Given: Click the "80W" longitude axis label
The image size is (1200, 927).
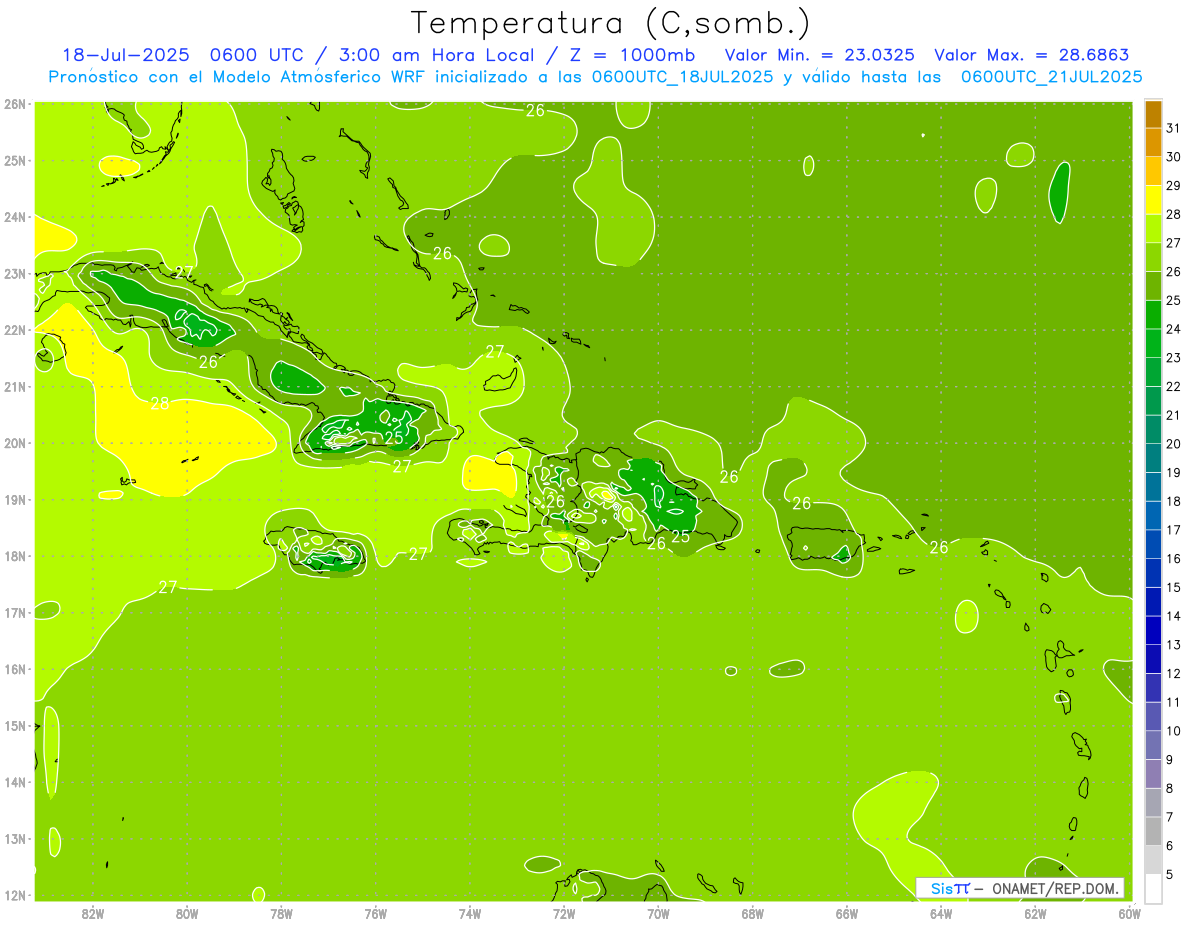Looking at the screenshot, I should (187, 913).
